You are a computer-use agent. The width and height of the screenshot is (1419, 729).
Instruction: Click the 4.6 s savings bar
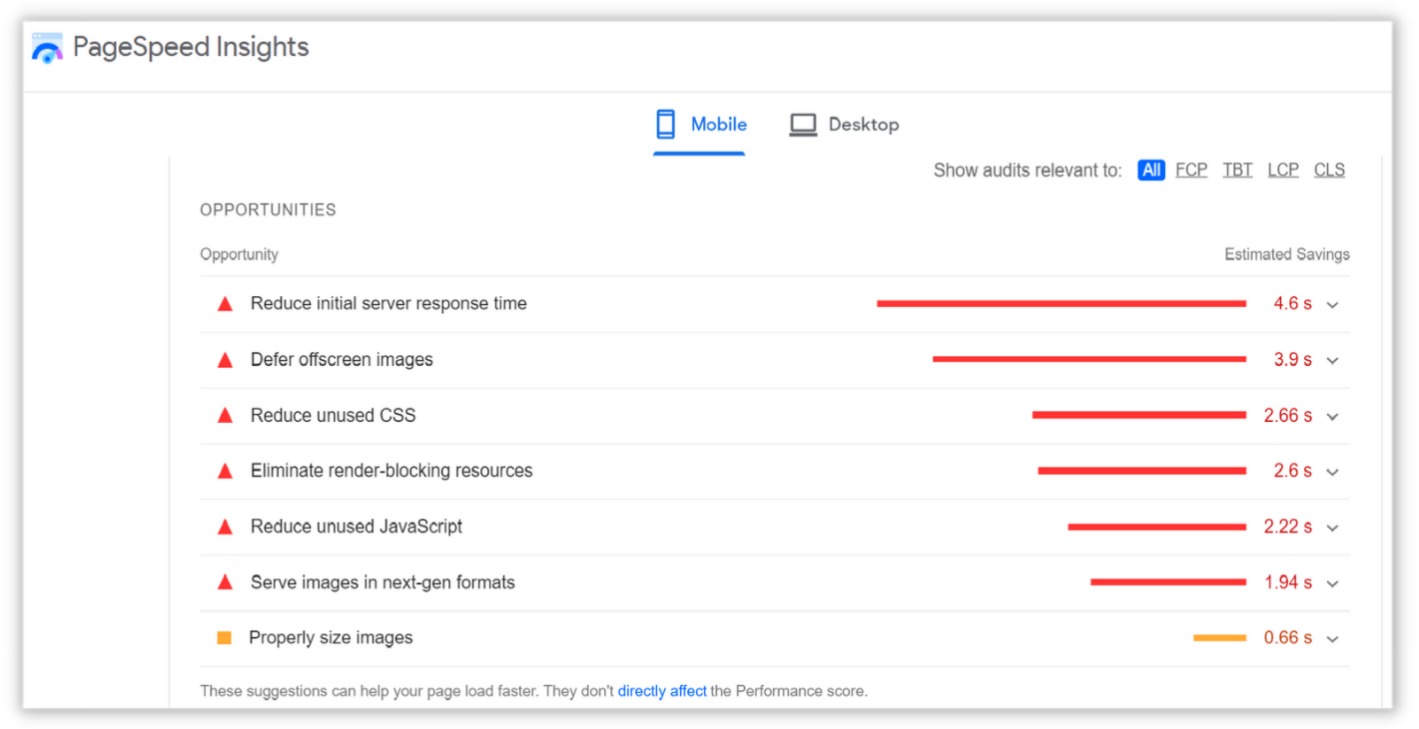tap(1062, 303)
